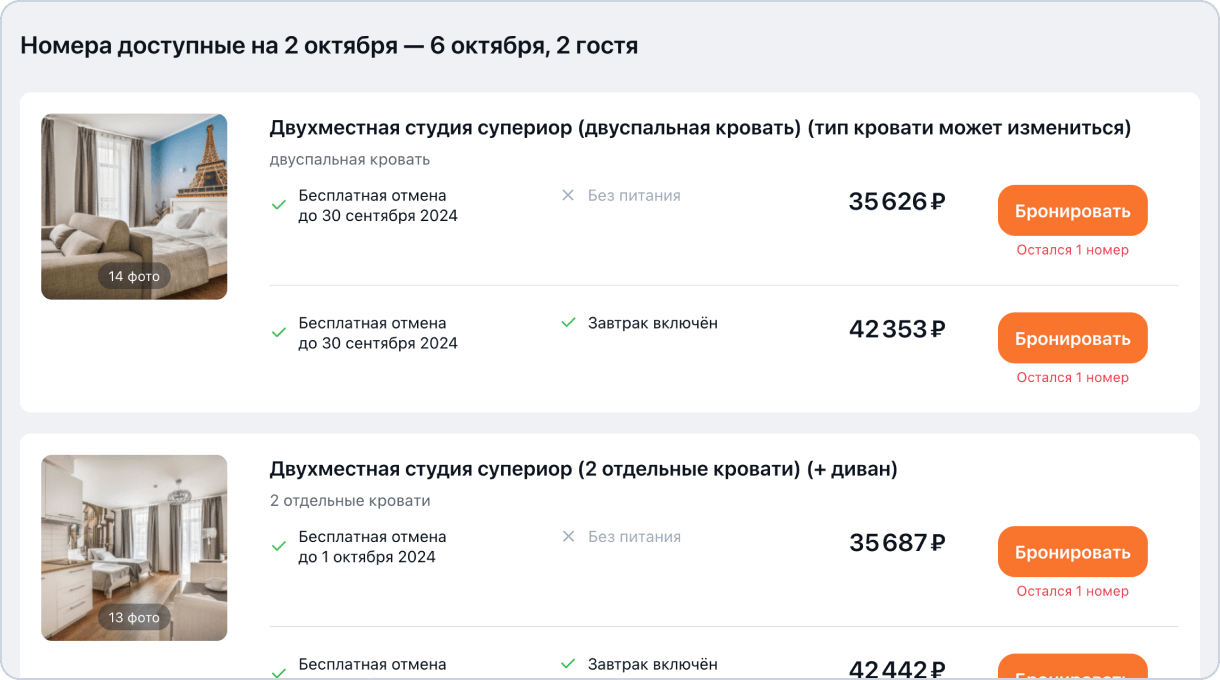
Task: Click the green checkmark next to 35 626 ₽ free cancellation
Action: (279, 205)
